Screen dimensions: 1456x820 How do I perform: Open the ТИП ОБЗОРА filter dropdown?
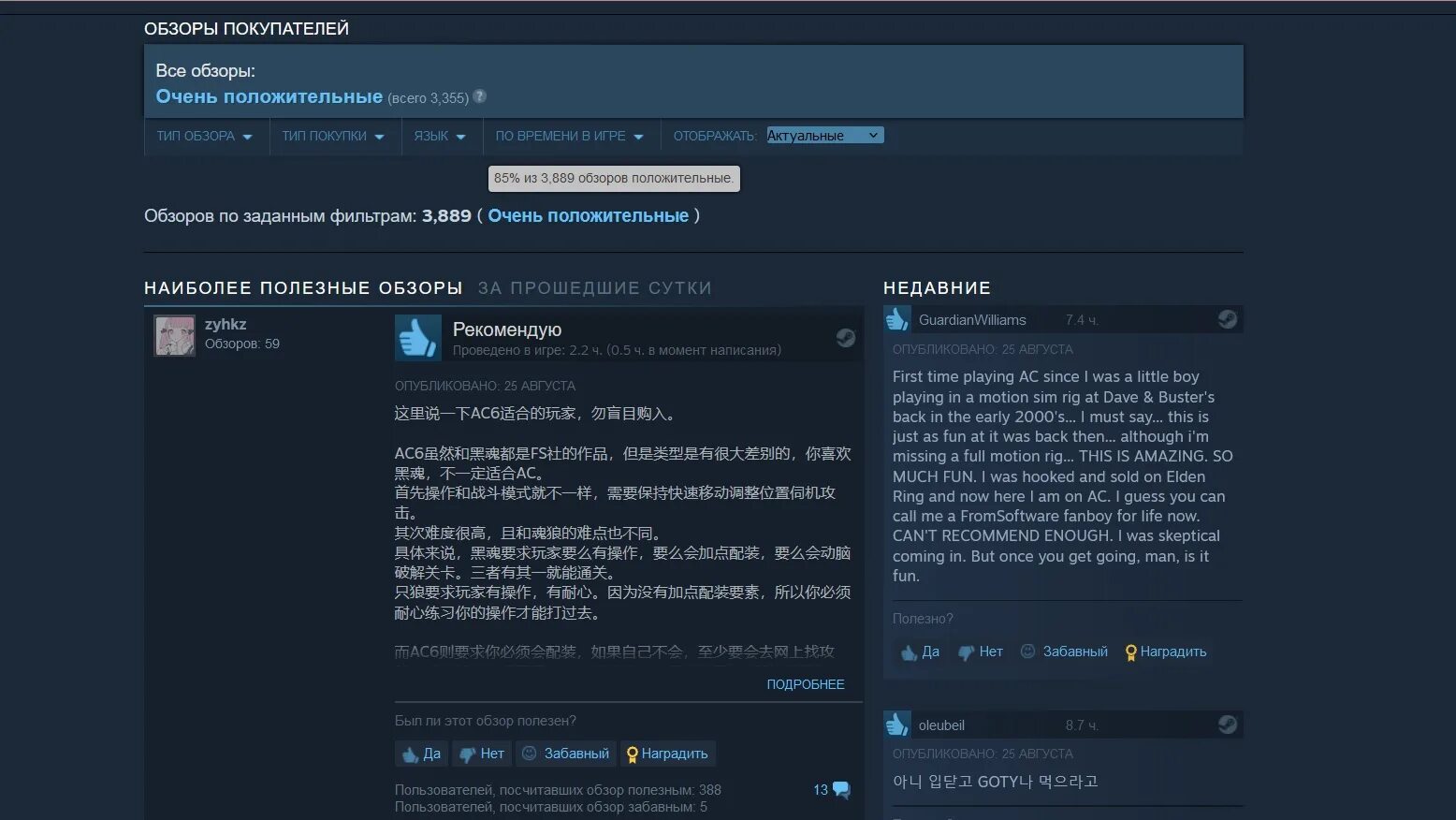click(204, 136)
